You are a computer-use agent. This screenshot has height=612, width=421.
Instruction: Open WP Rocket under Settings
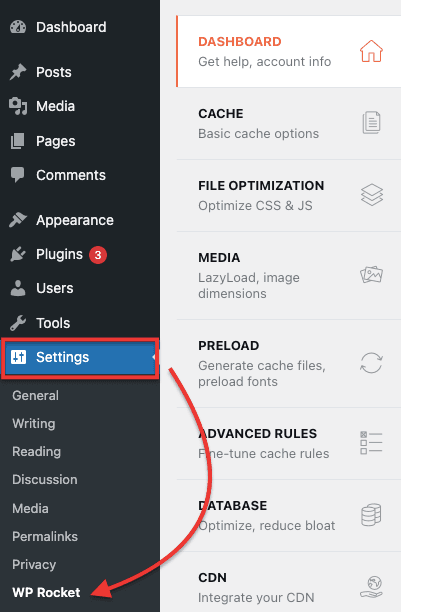coord(46,592)
